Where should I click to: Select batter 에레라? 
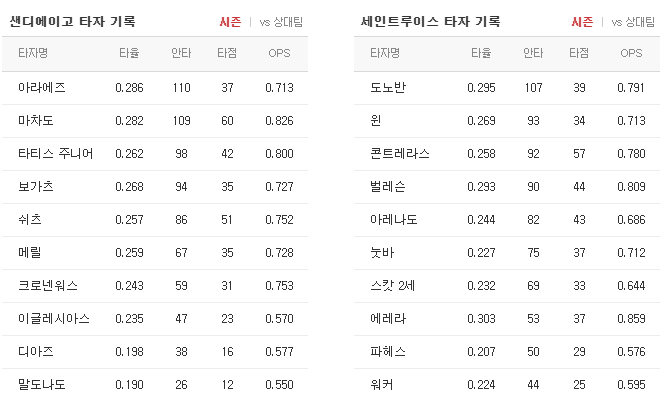click(x=388, y=319)
